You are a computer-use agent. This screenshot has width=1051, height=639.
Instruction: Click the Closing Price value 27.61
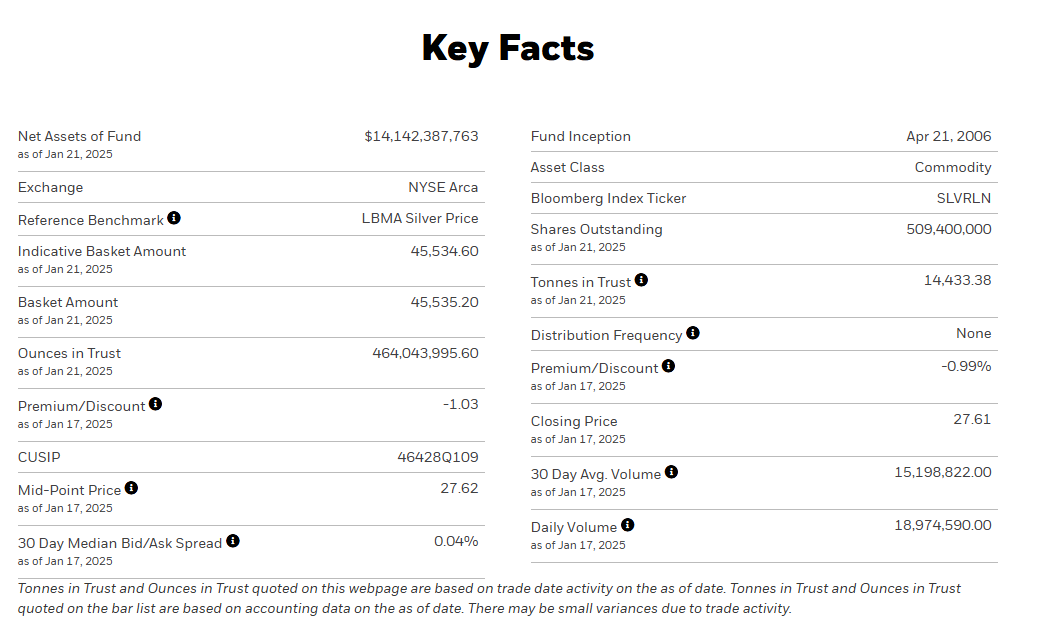(x=971, y=420)
